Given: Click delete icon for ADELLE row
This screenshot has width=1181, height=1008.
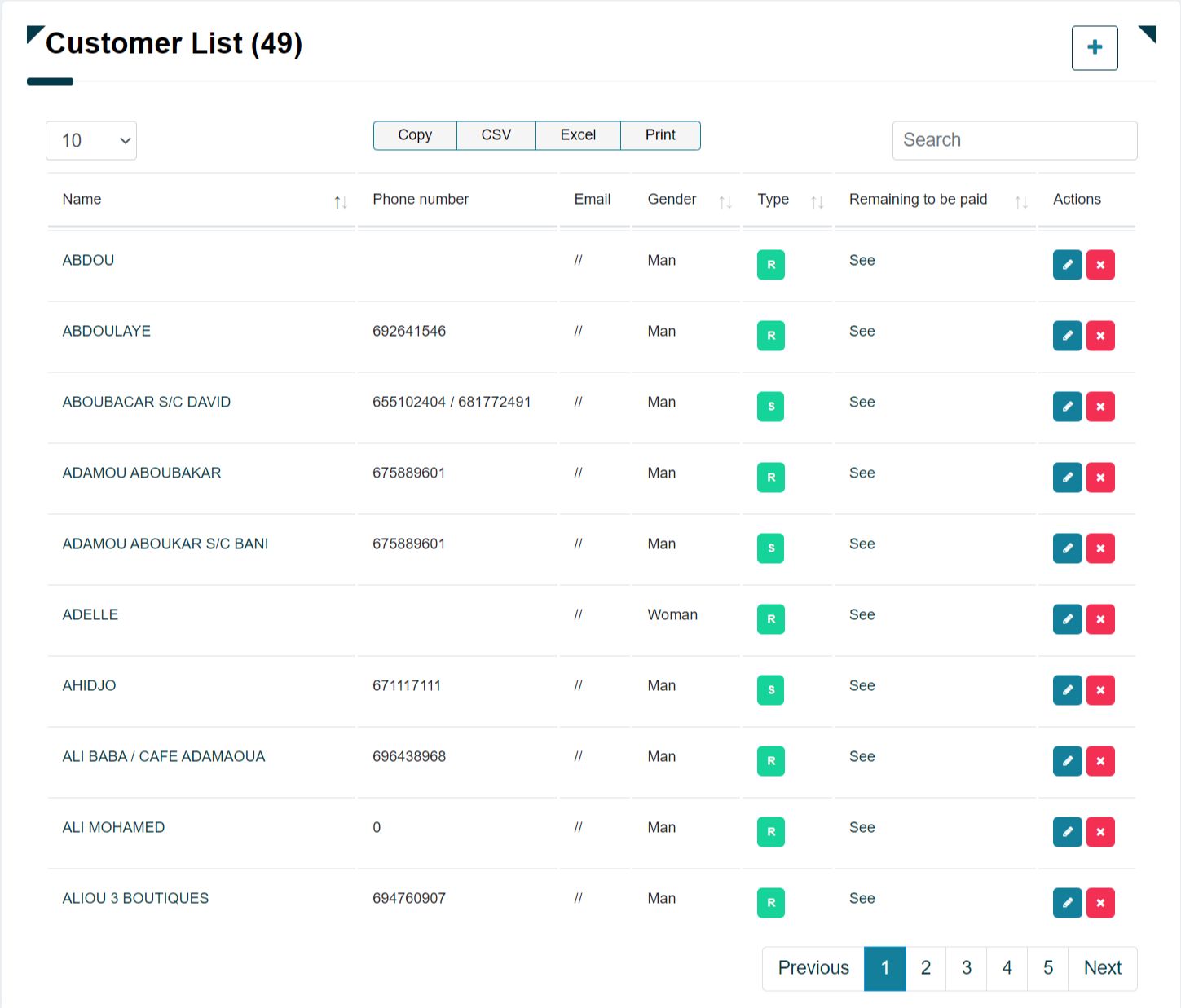Looking at the screenshot, I should point(1100,619).
